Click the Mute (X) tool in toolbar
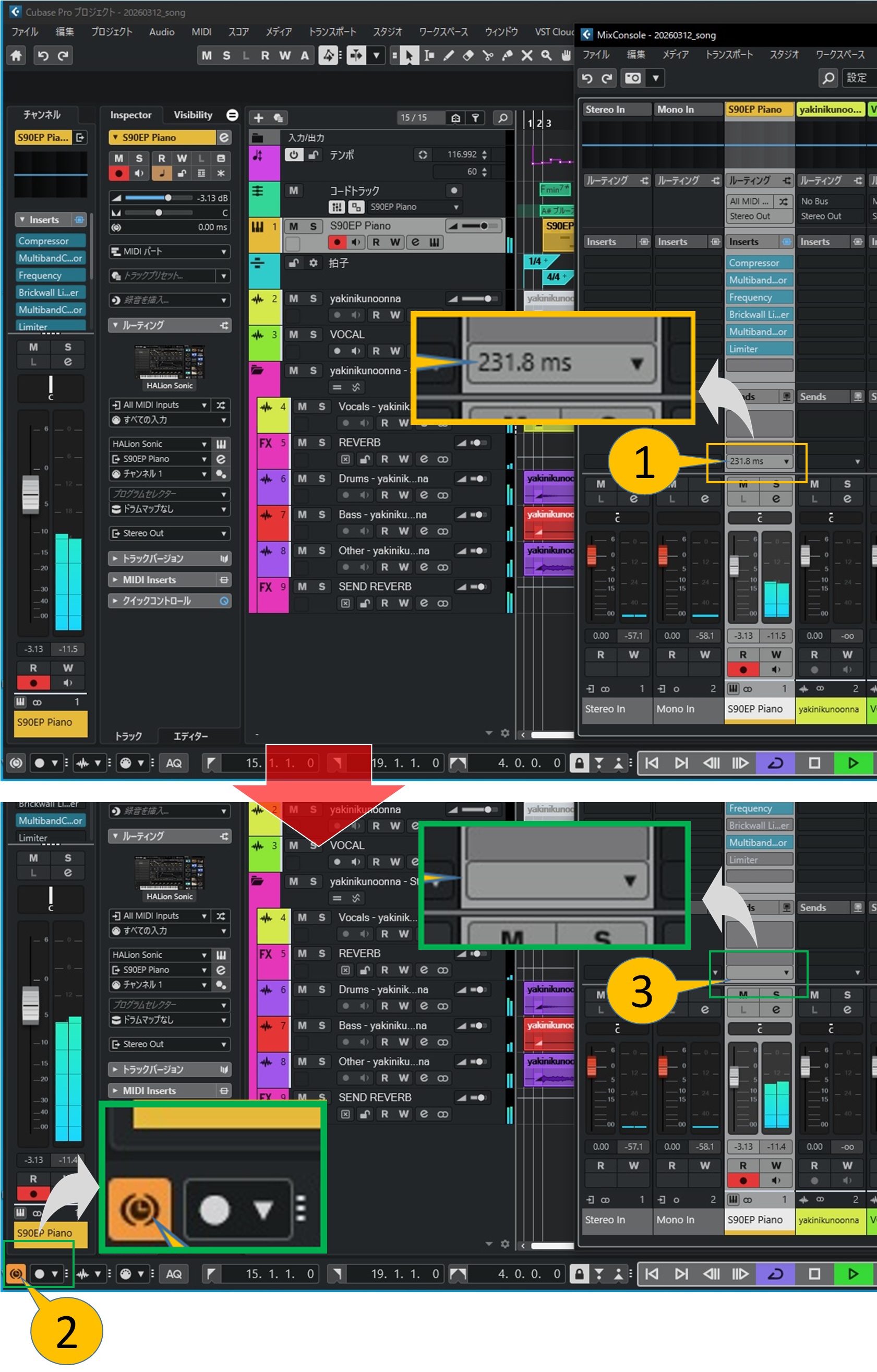877x1372 pixels. (527, 55)
